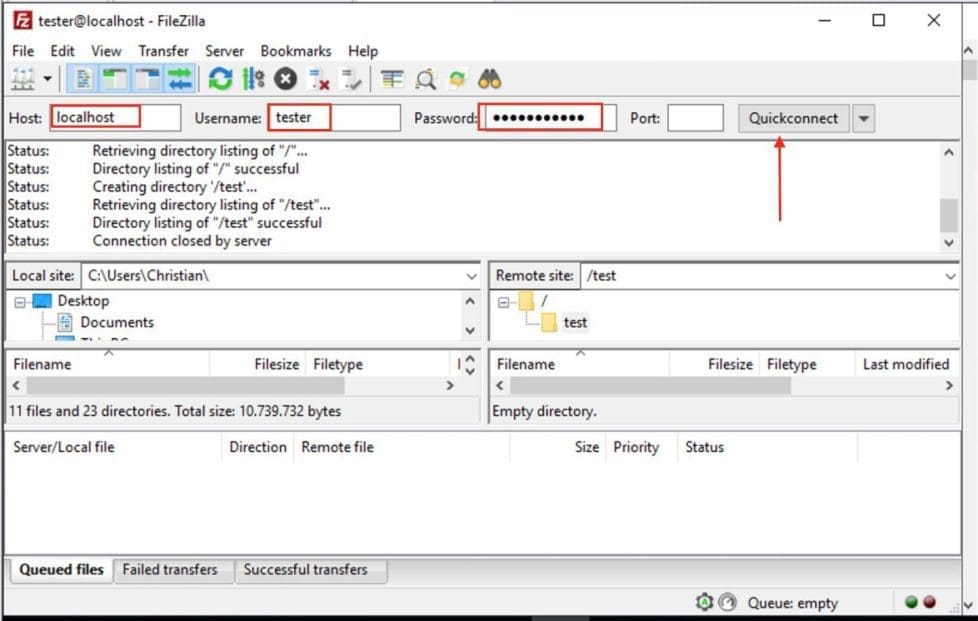Click the Port input field
Screen dimensions: 978x621
pos(695,118)
